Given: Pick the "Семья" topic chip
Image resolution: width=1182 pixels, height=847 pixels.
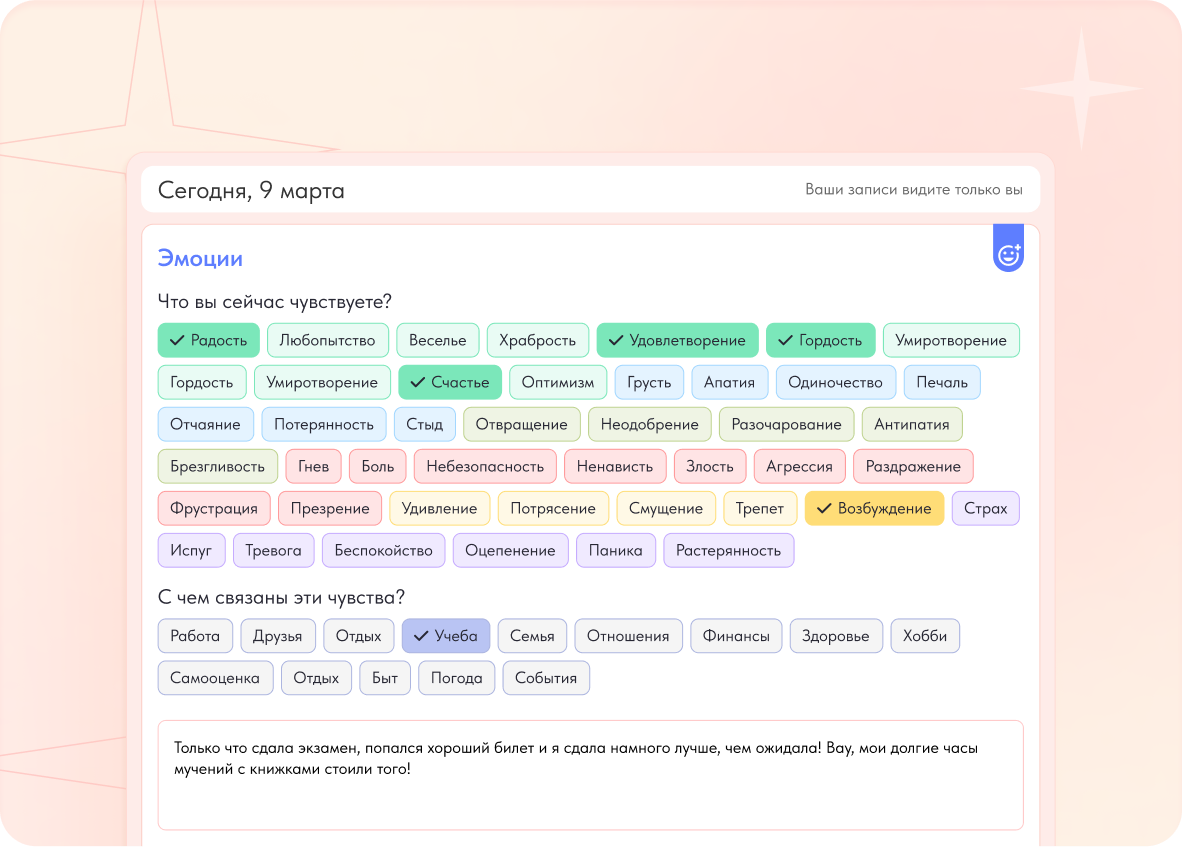Looking at the screenshot, I should point(532,636).
